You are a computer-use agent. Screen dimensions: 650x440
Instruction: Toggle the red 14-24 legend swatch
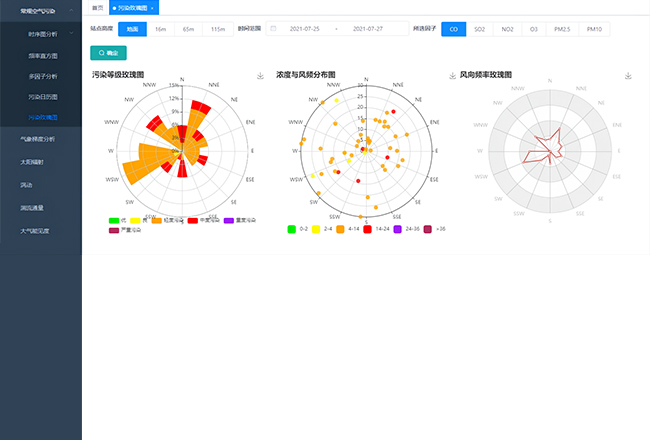[368, 229]
